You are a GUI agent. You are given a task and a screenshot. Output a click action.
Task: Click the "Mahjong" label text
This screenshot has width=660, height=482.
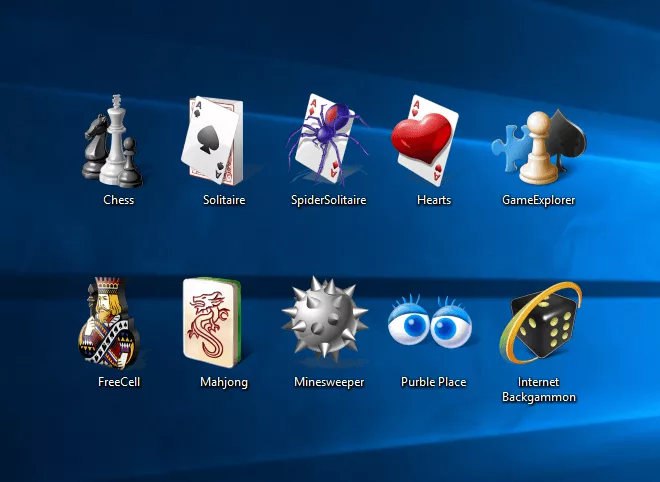[224, 382]
